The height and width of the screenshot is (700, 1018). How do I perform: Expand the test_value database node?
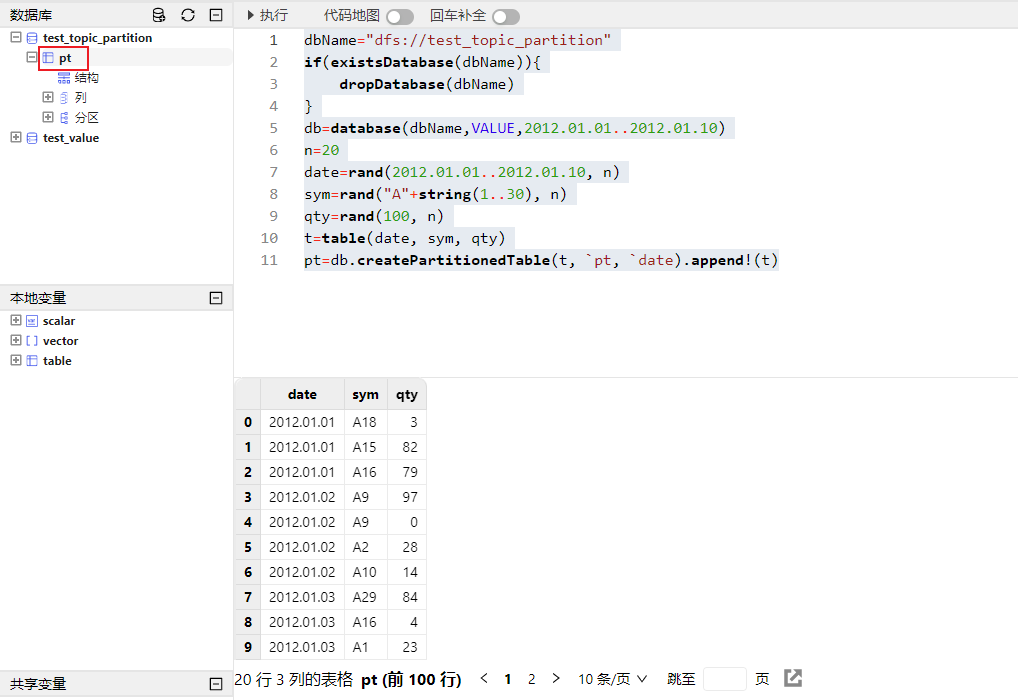coord(16,137)
